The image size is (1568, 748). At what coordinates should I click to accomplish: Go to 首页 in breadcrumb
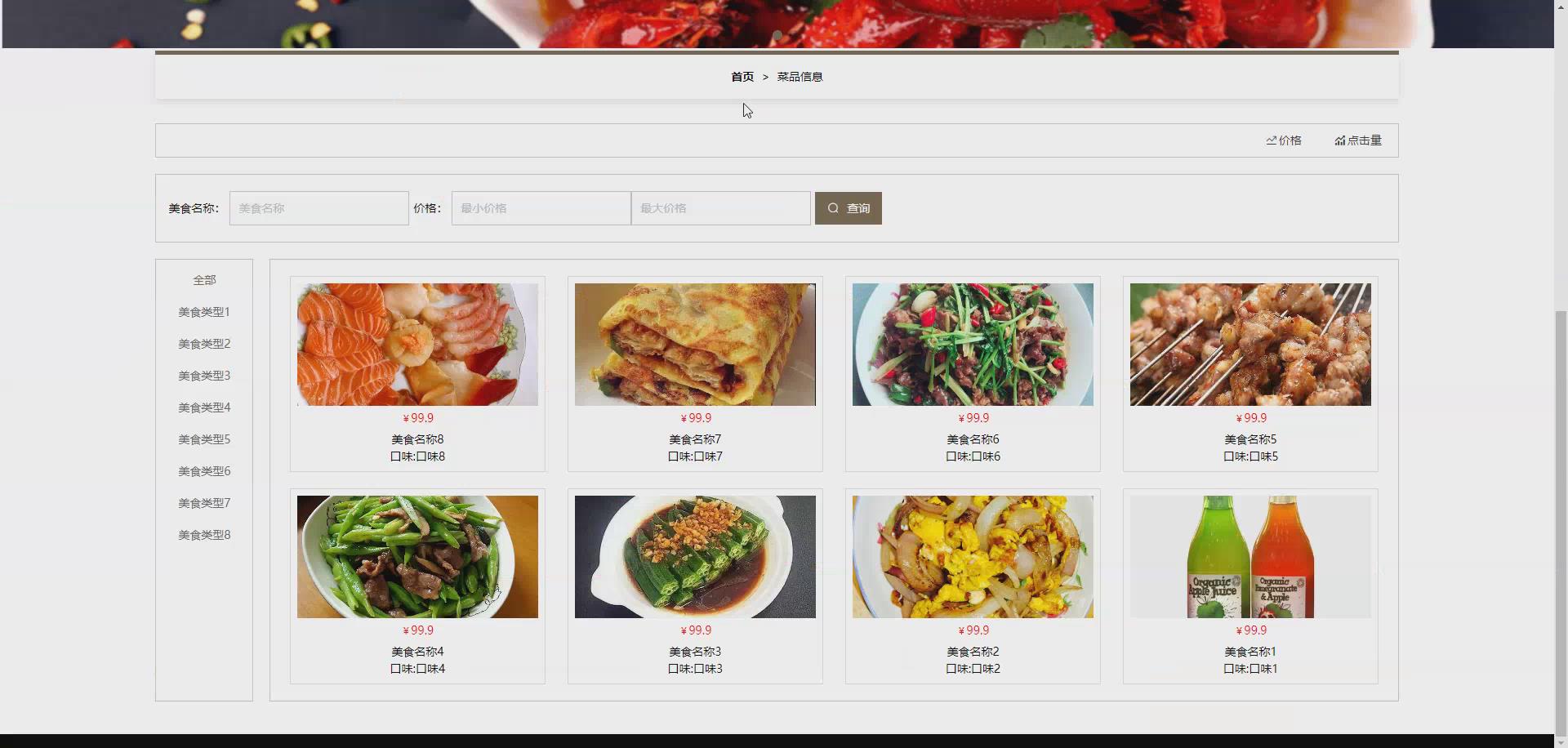tap(742, 77)
